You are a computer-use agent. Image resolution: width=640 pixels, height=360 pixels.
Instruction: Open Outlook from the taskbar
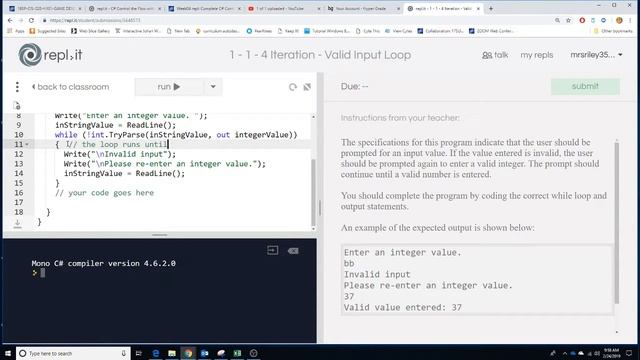[x=204, y=353]
